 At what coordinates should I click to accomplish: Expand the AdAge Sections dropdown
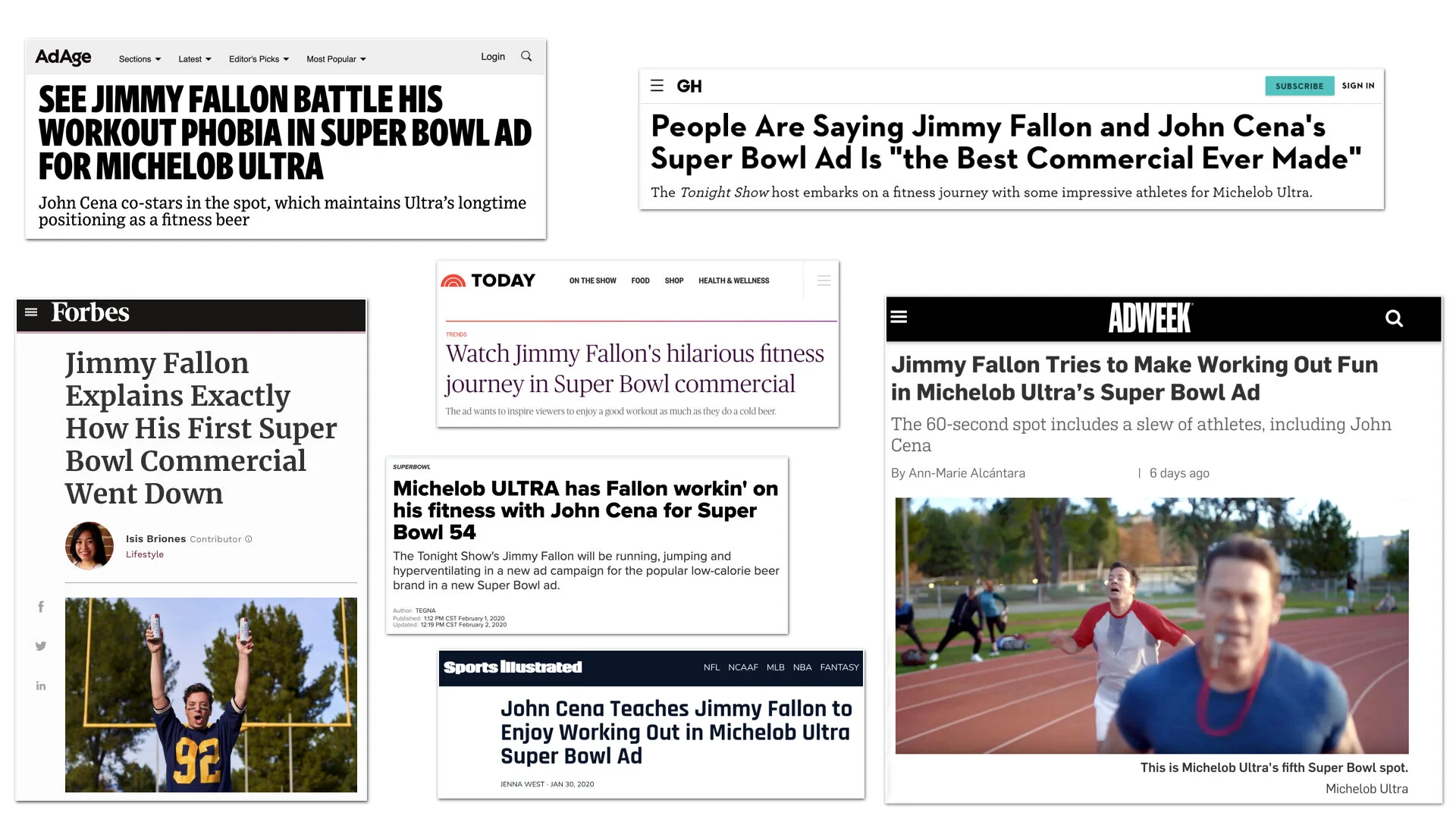[140, 59]
